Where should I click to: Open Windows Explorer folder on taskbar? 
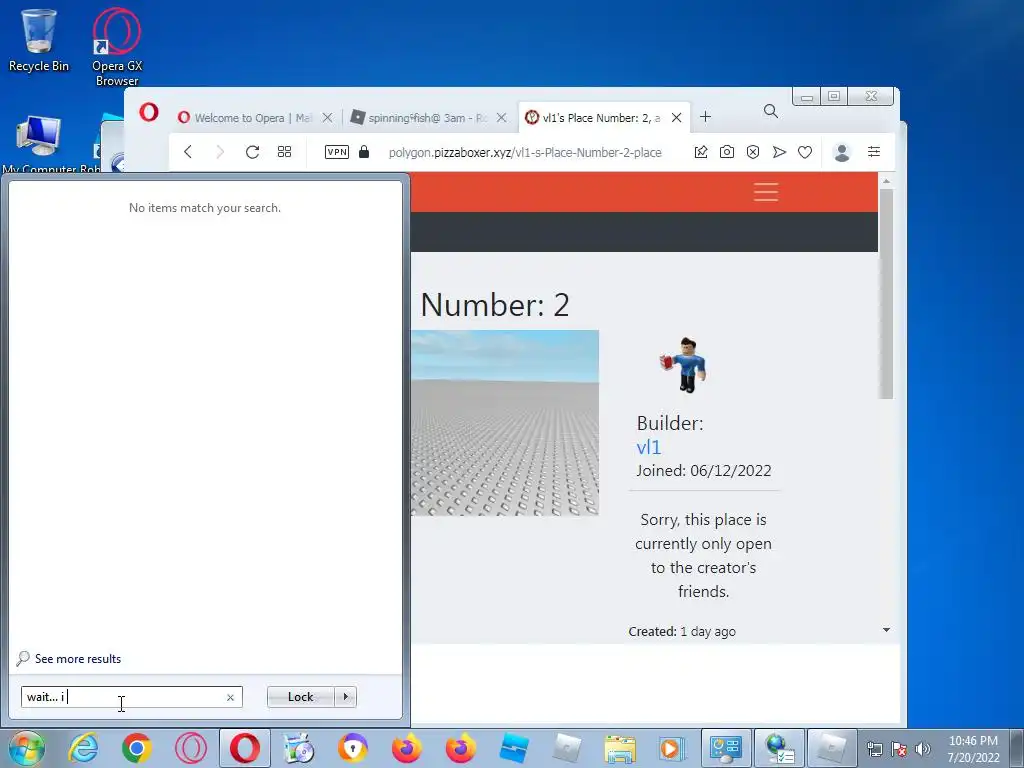[x=620, y=748]
